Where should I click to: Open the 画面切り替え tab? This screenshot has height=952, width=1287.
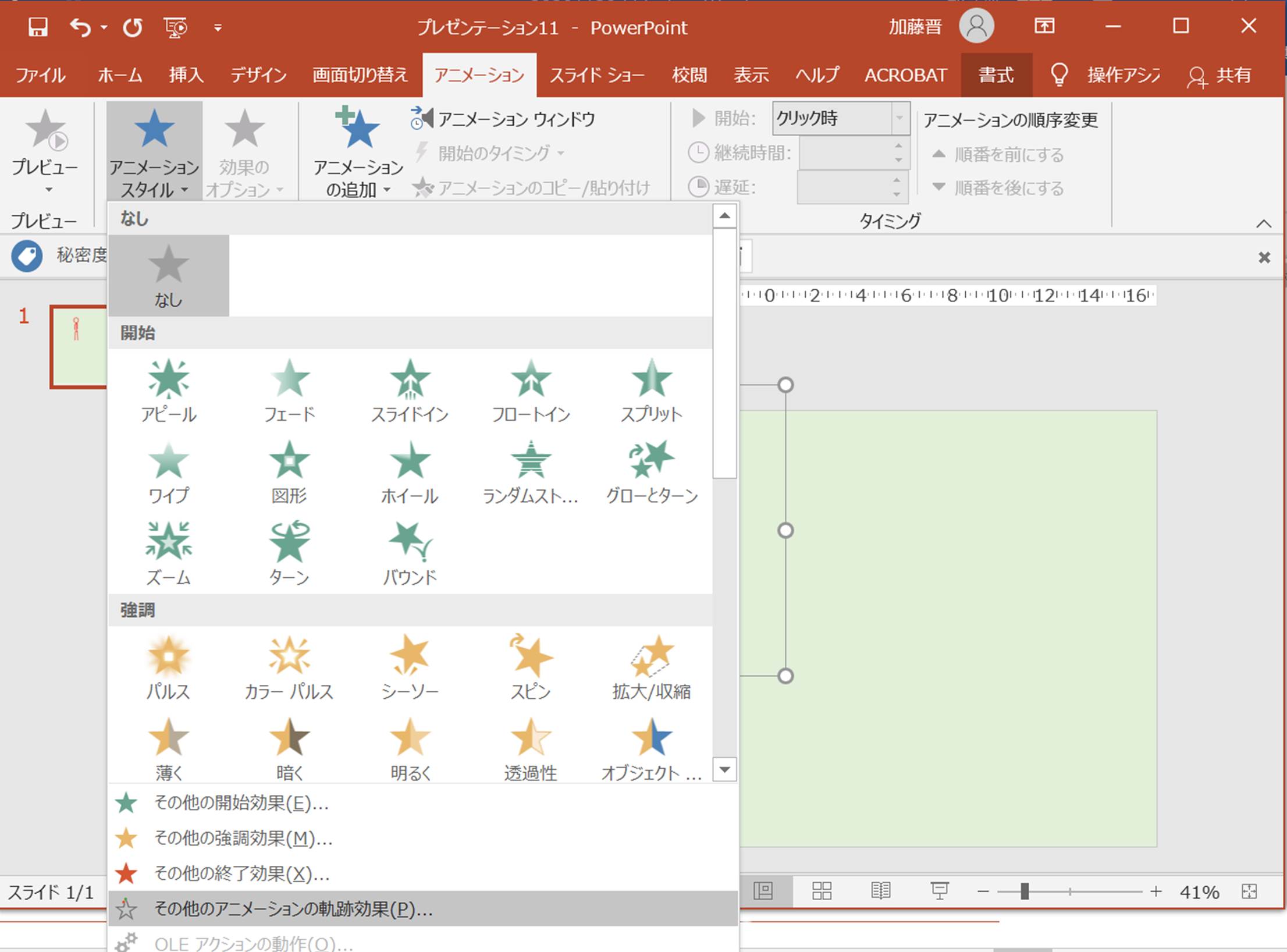pyautogui.click(x=360, y=75)
